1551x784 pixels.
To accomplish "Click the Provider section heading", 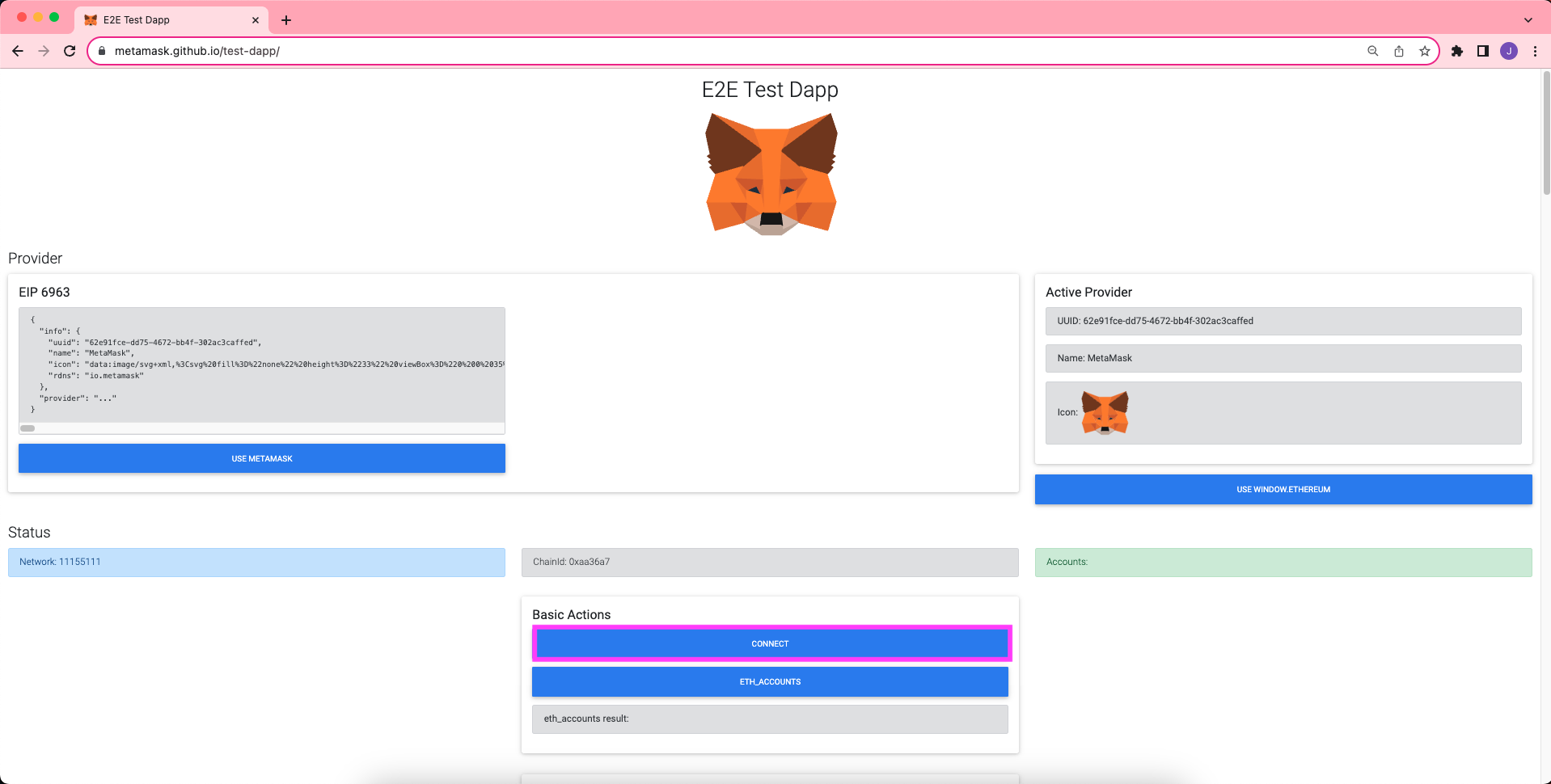I will pyautogui.click(x=35, y=259).
